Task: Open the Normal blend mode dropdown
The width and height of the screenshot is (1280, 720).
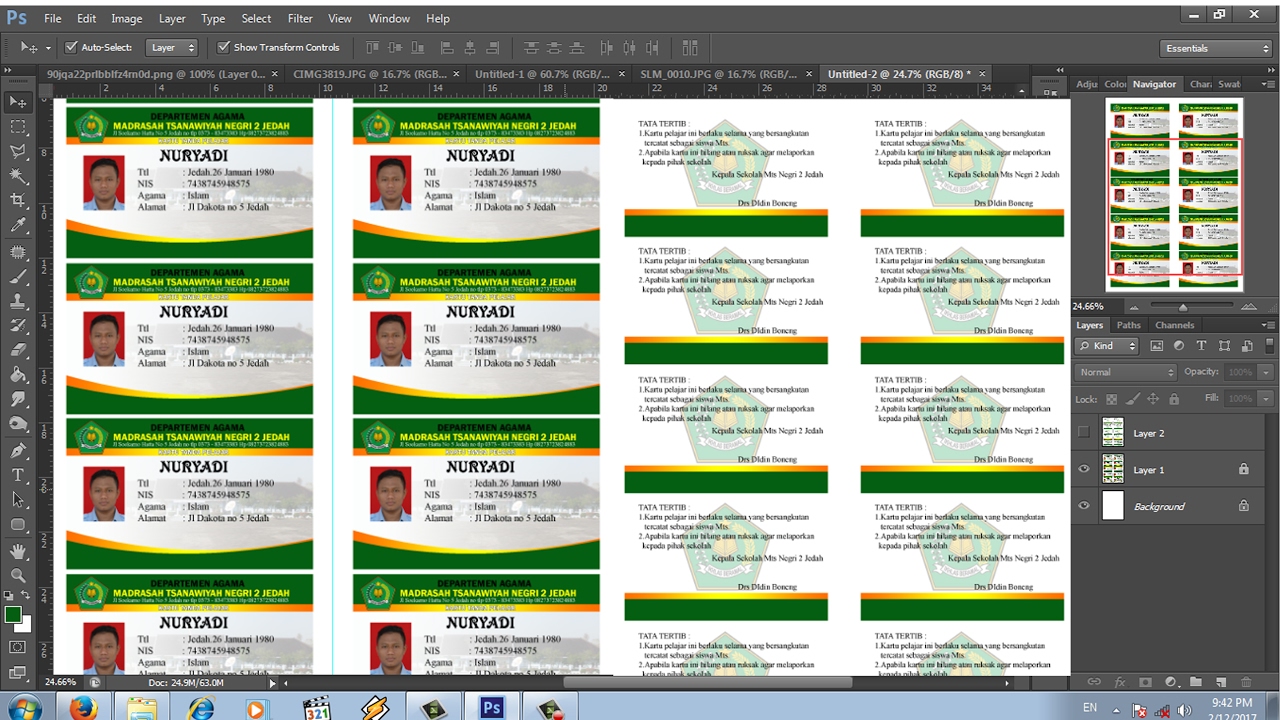Action: 1126,372
